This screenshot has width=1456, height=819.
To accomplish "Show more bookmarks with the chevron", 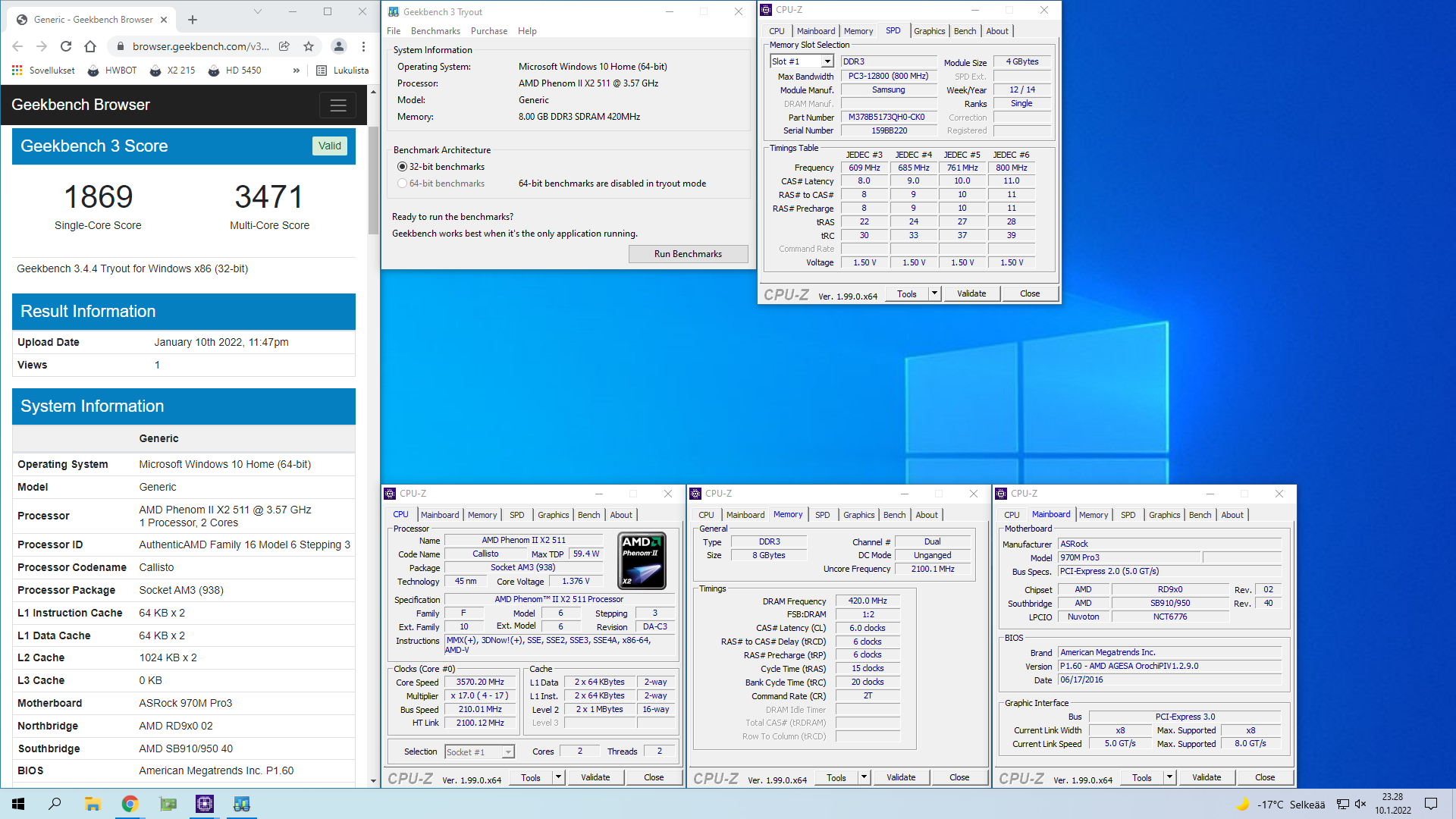I will 297,71.
